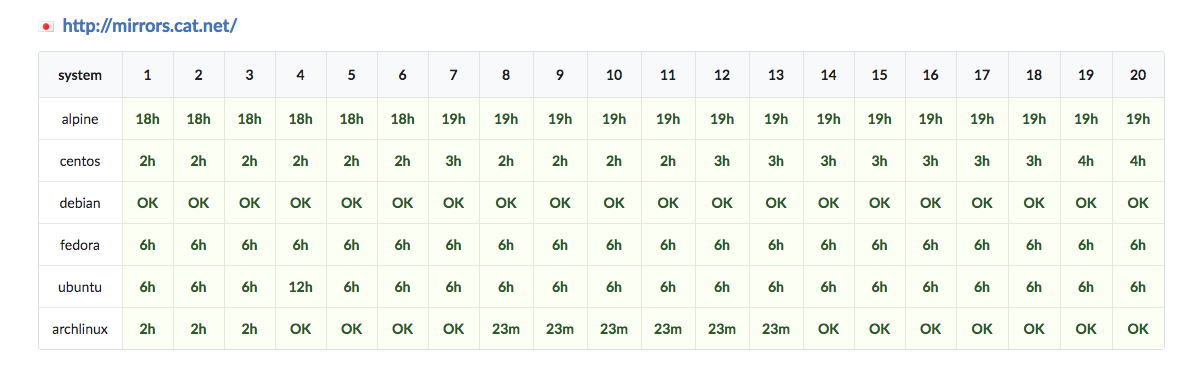1200x381 pixels.
Task: Click archlinux 2h cell under column 3
Action: click(x=250, y=328)
